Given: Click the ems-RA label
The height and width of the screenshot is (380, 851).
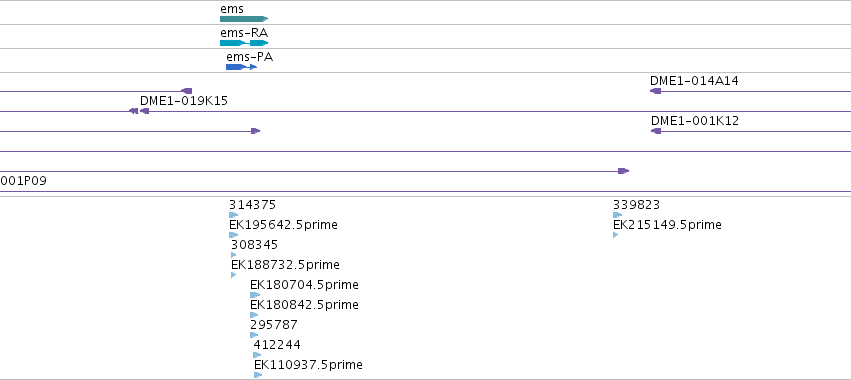Looking at the screenshot, I should 244,33.
